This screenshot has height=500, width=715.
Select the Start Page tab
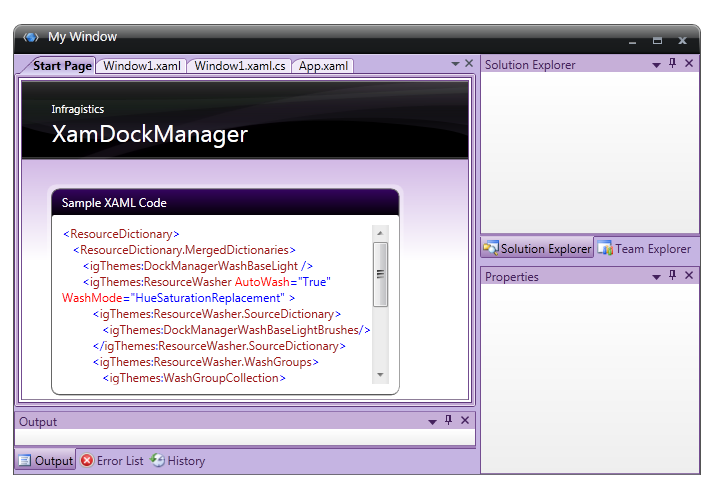[62, 66]
